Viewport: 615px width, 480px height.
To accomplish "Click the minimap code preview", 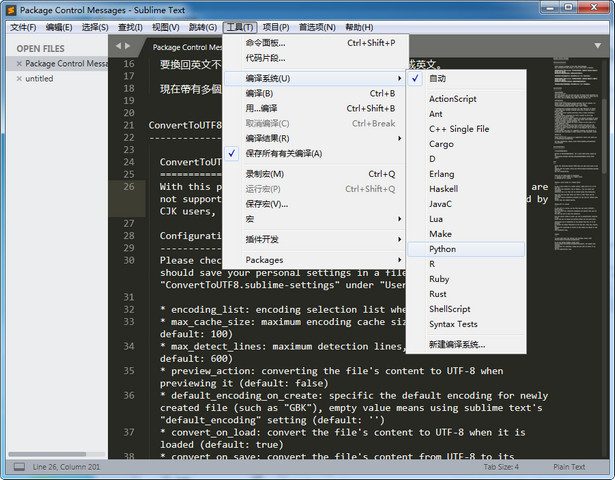I will (576, 153).
